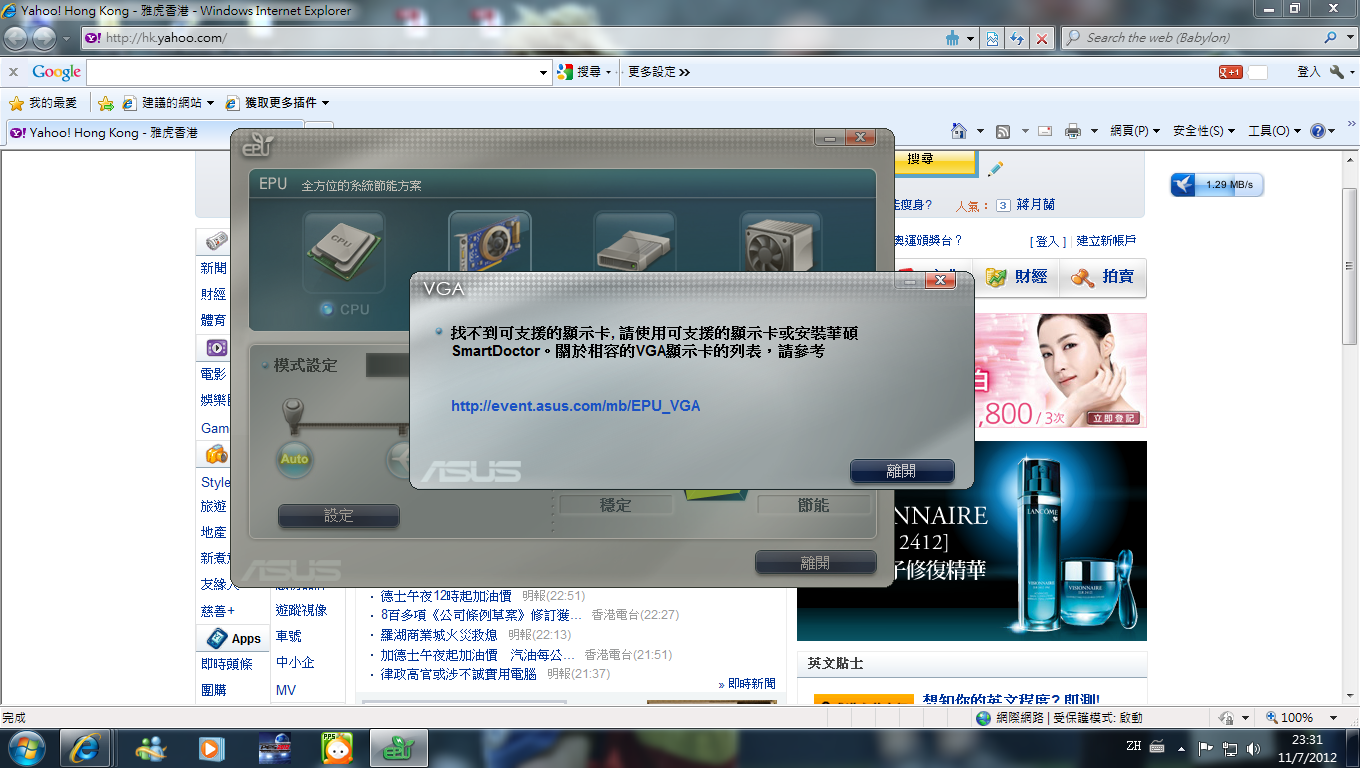
Task: Open the 工具(O) menu
Action: point(1275,131)
